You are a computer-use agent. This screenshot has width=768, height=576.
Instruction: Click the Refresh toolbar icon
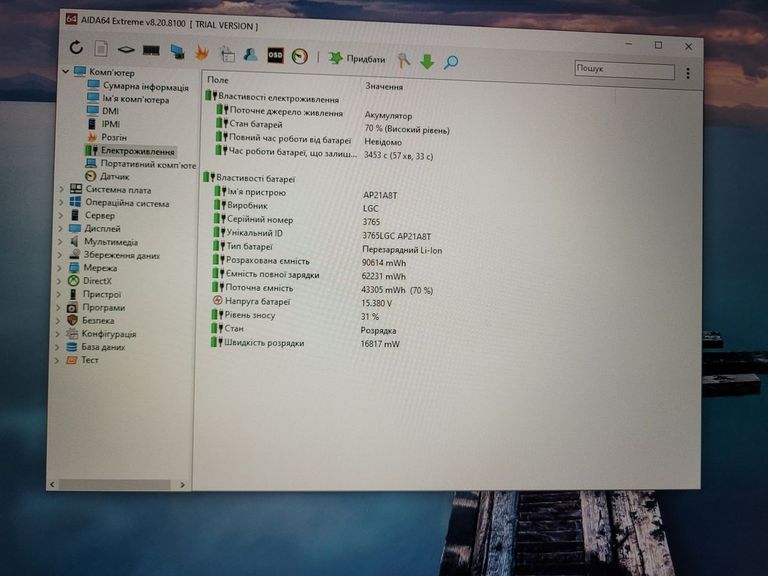(x=77, y=47)
